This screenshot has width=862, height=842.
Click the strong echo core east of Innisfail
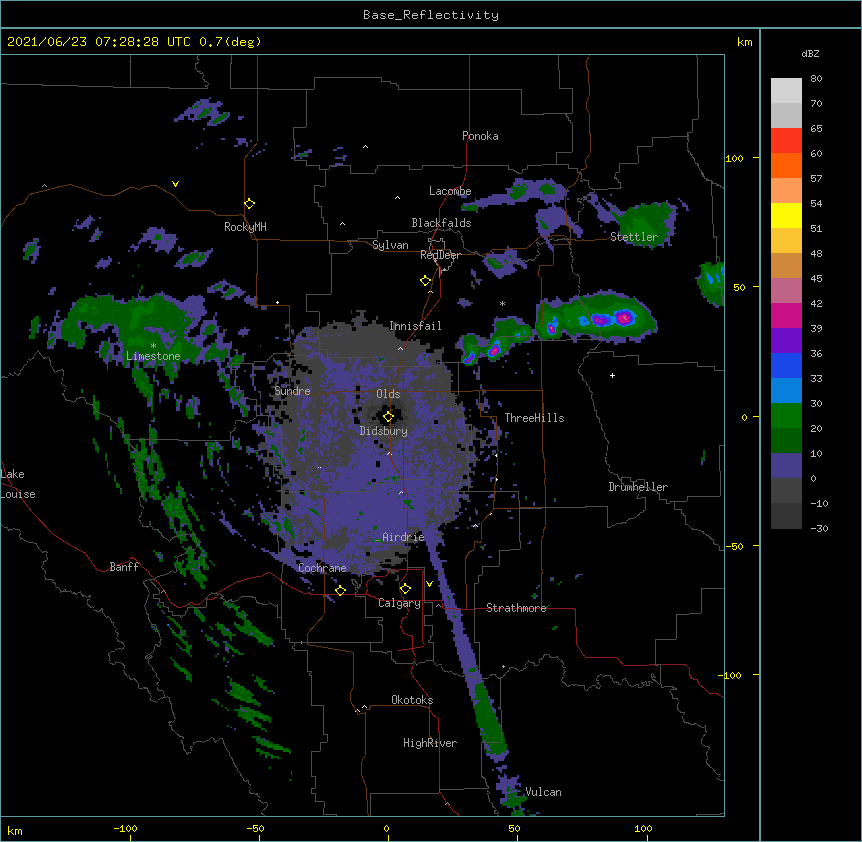pos(624,317)
